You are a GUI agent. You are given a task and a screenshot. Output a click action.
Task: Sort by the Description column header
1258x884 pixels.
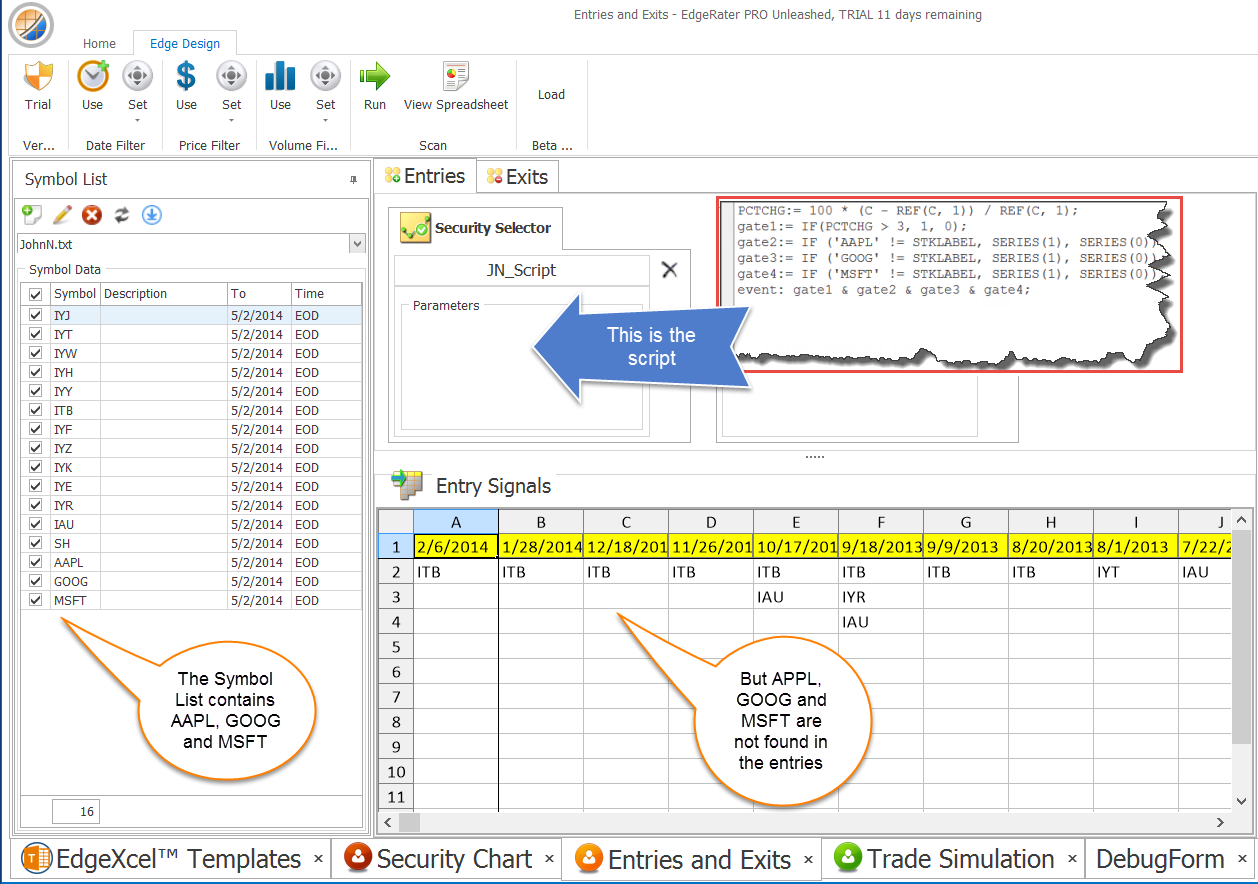click(164, 294)
